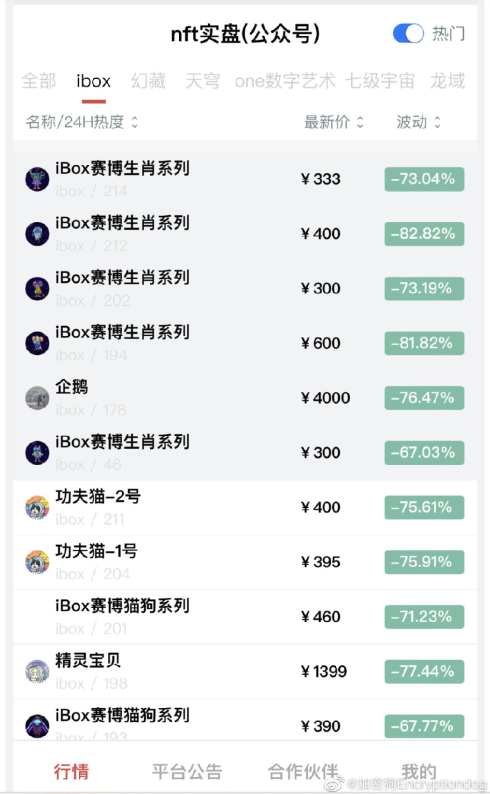Click the 功夫猫-1号 cat avatar
The image size is (490, 794).
click(x=37, y=562)
